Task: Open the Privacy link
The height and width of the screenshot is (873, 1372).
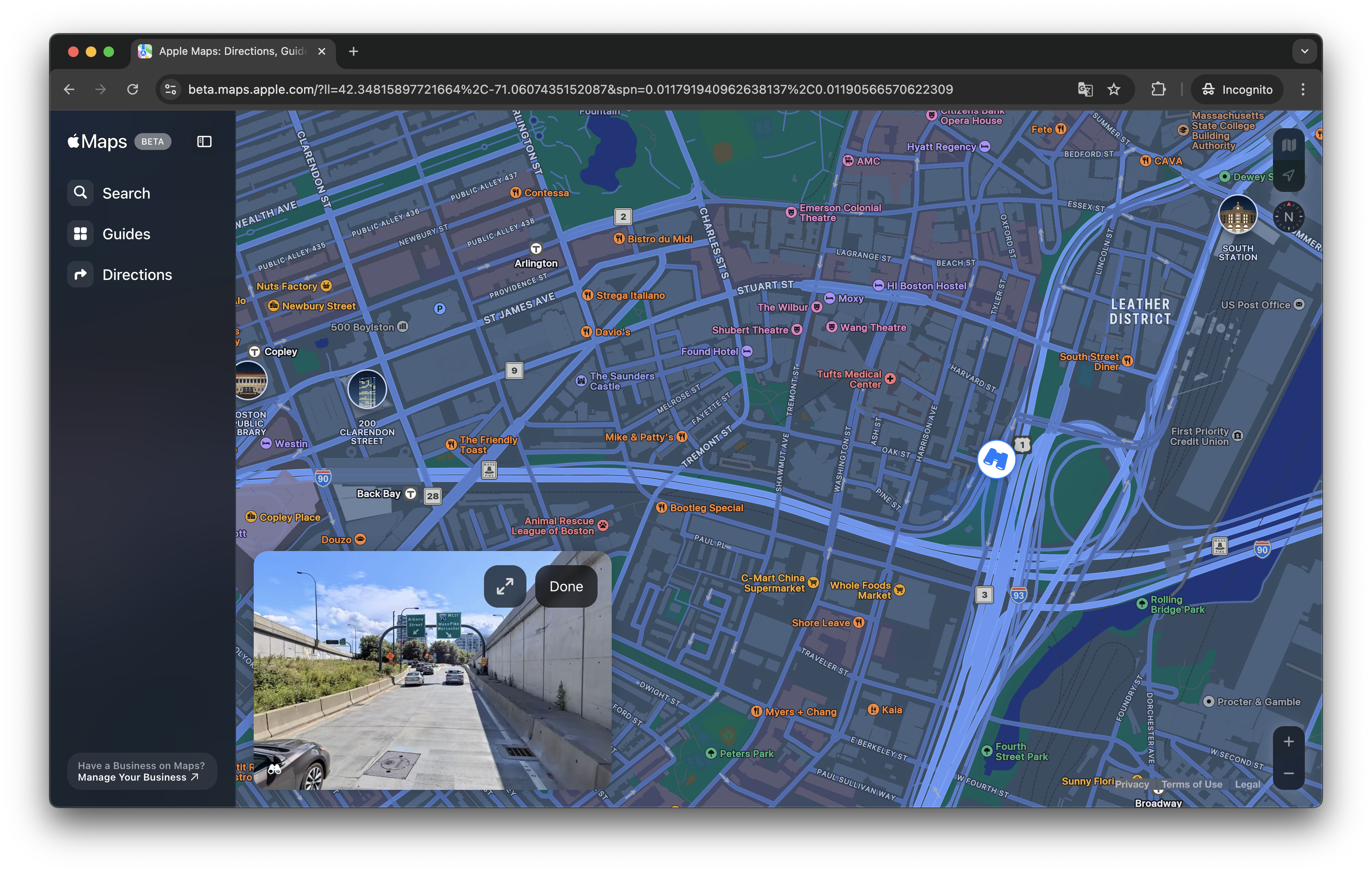Action: [1132, 784]
